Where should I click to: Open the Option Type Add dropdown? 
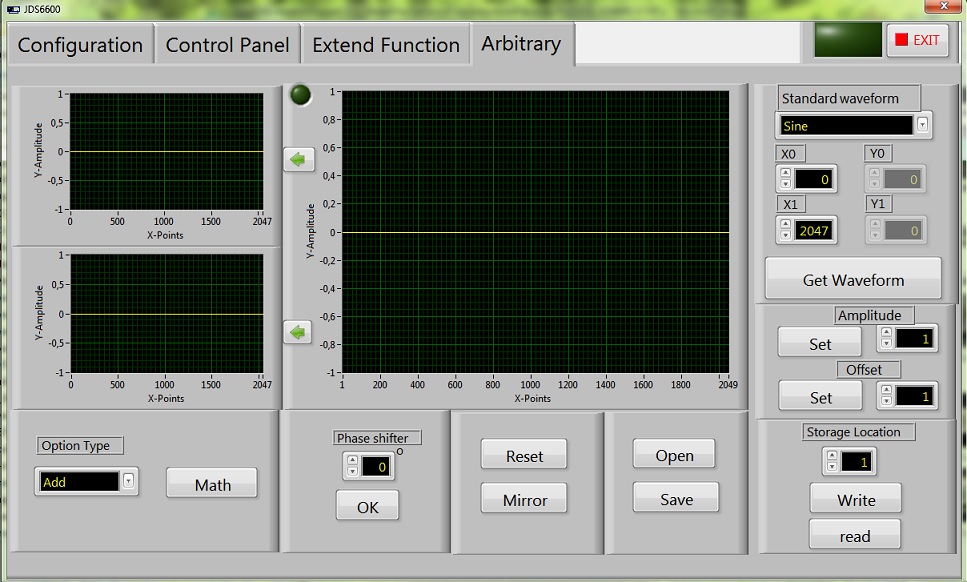(x=128, y=481)
